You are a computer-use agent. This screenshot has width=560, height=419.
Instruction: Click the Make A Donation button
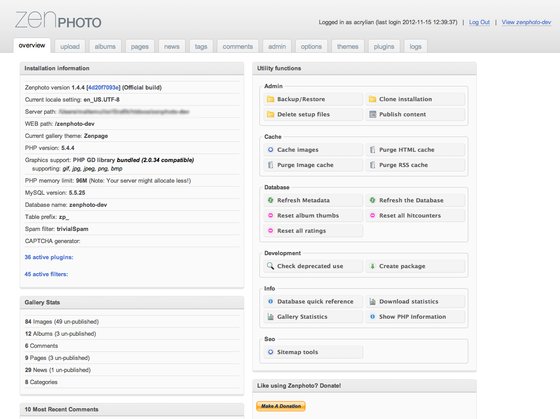(281, 406)
